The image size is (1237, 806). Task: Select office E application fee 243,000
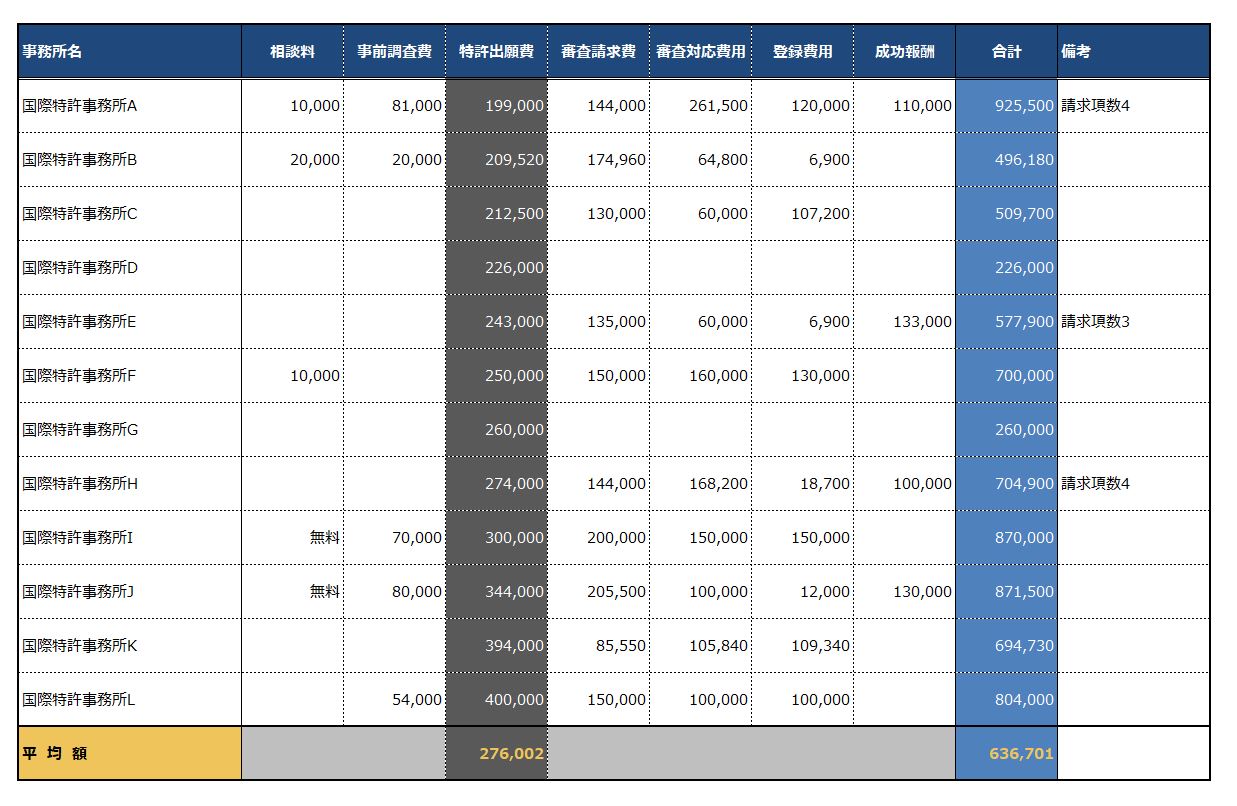pos(496,322)
